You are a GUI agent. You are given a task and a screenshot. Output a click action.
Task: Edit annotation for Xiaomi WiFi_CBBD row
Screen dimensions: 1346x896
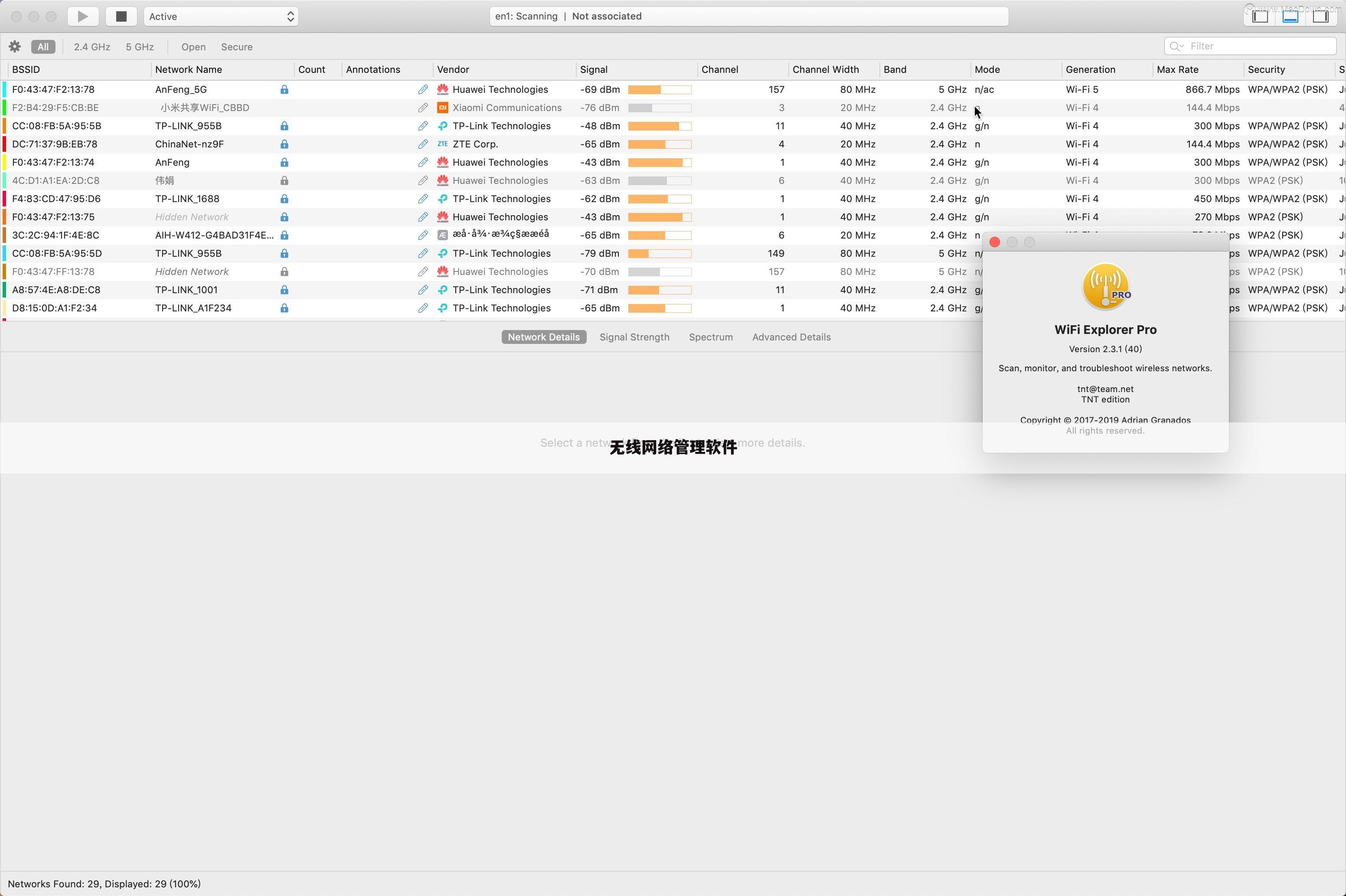point(423,108)
